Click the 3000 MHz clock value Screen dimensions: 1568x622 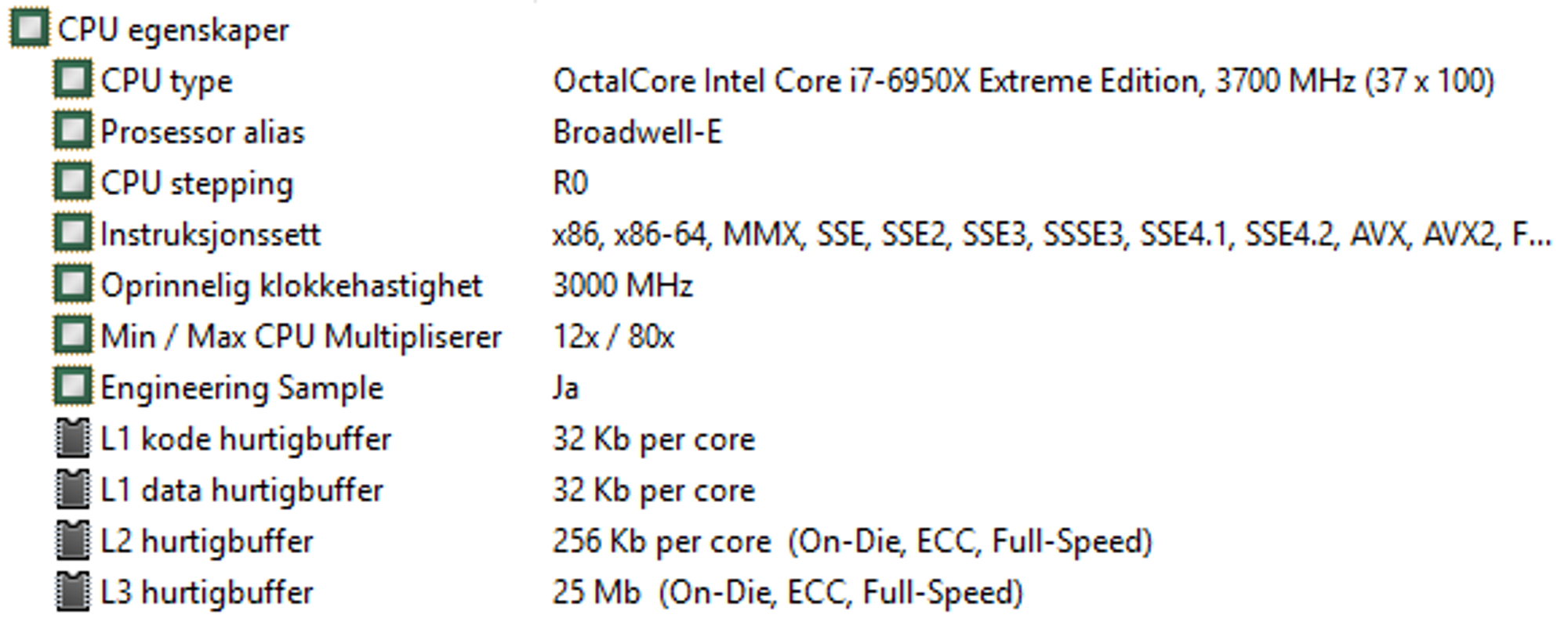(623, 285)
